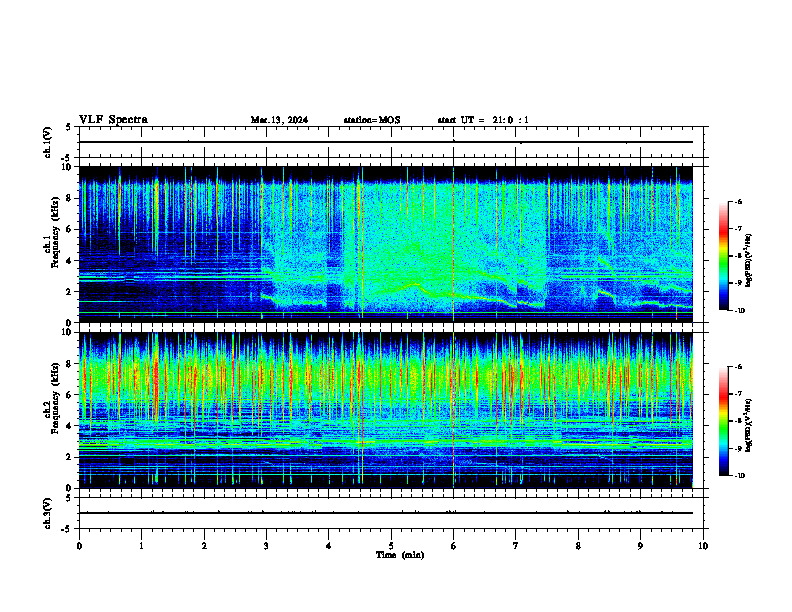Click the ch.2 colorbar log(PSD) label
The height and width of the screenshot is (612, 792).
click(x=749, y=425)
